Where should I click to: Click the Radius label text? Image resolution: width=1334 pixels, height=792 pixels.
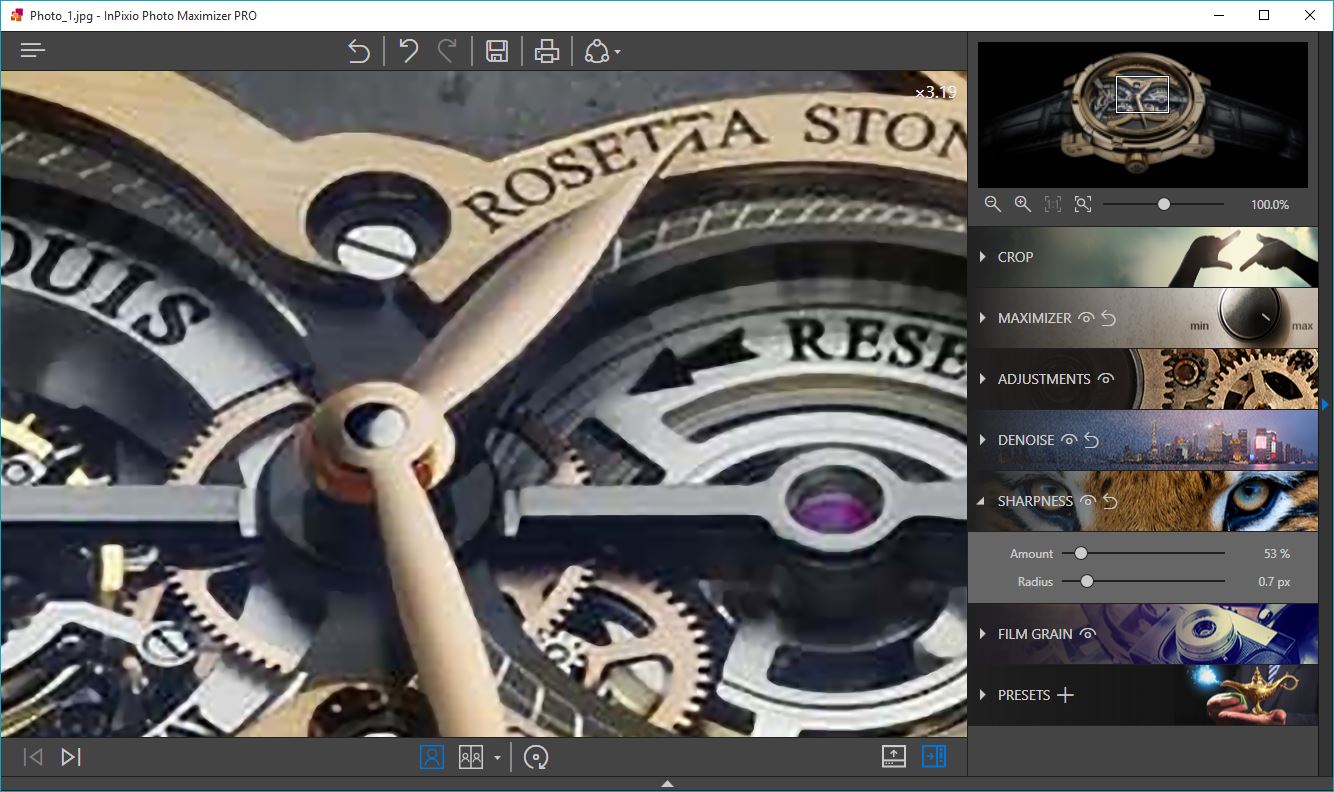pyautogui.click(x=1035, y=581)
